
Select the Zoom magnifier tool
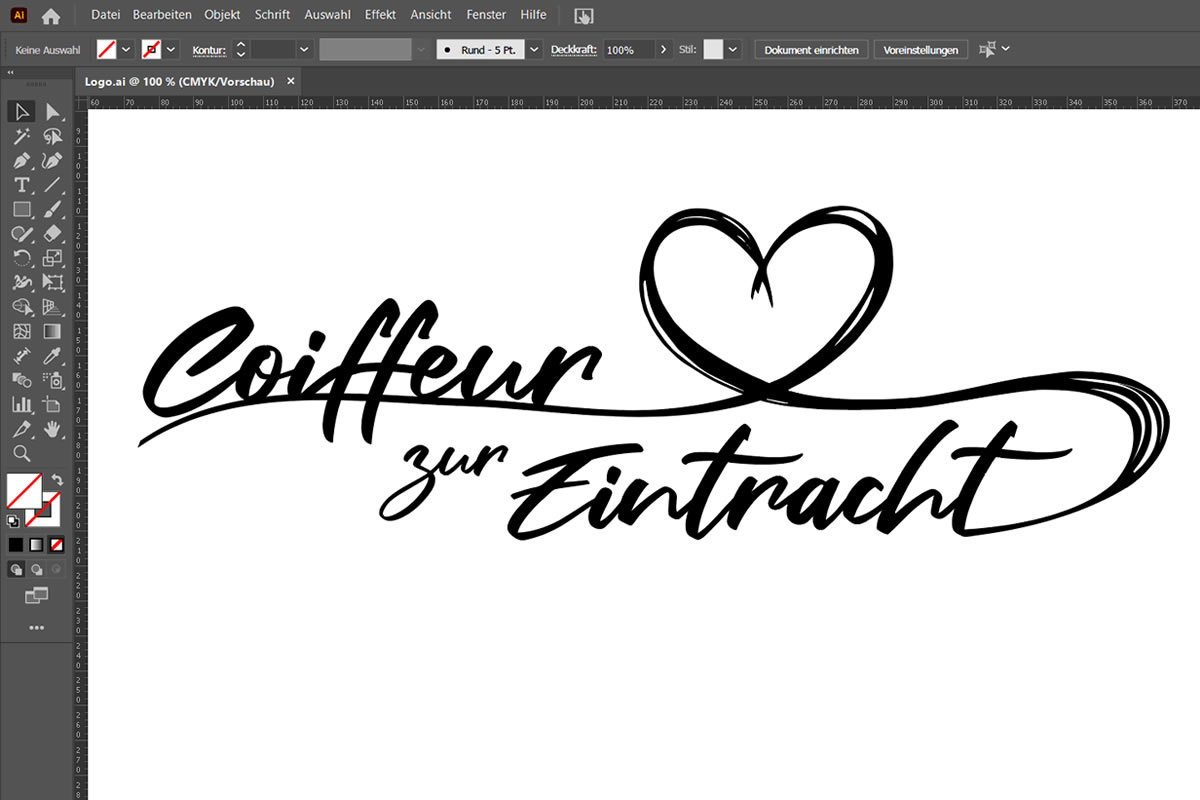point(21,453)
